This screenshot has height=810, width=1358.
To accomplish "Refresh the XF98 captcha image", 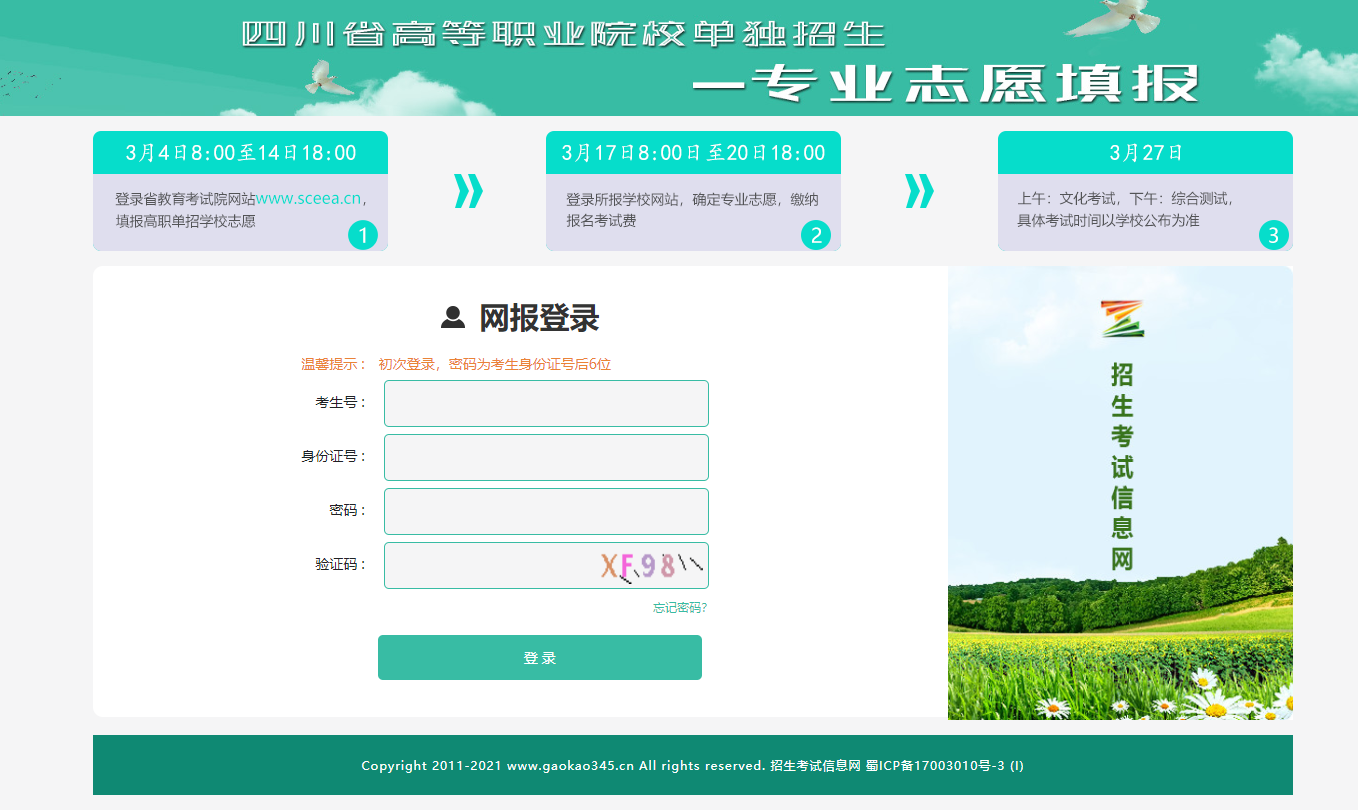I will point(650,567).
